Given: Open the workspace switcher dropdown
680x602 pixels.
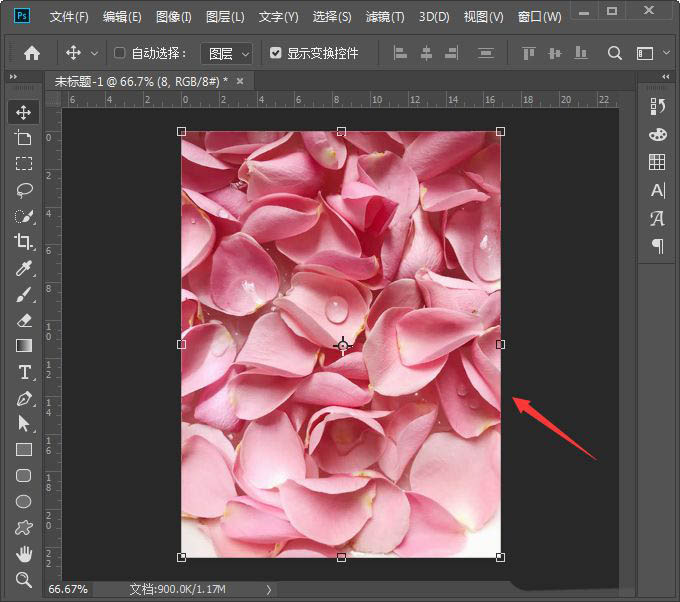Looking at the screenshot, I should [x=645, y=53].
